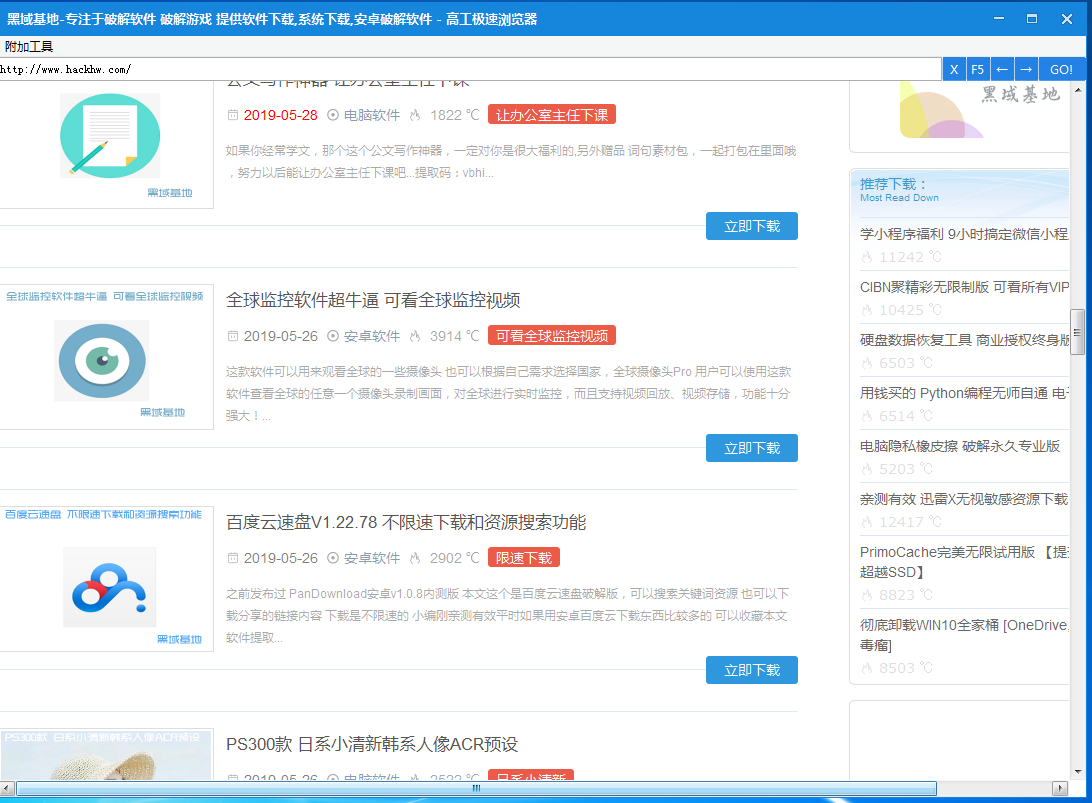Click the horizontal scrollbar left arrow
Image resolution: width=1092 pixels, height=803 pixels.
[x=8, y=788]
